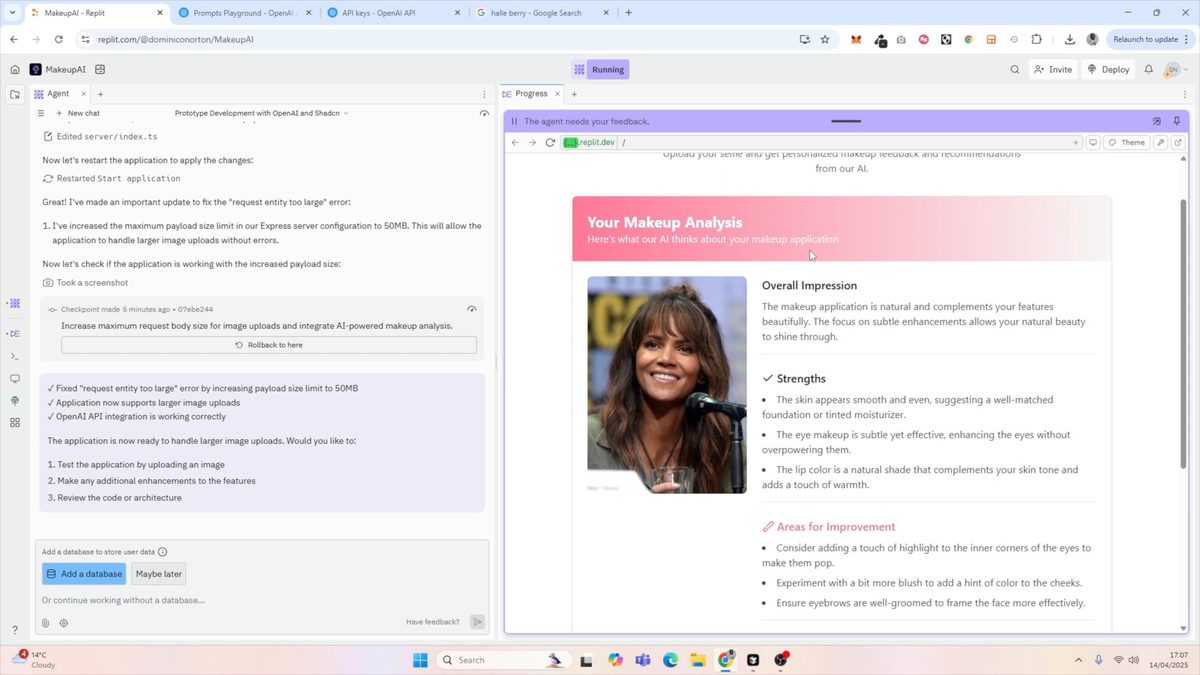Open the files pane icon in left sidebar
Screen dimensions: 1200x675
point(14,95)
